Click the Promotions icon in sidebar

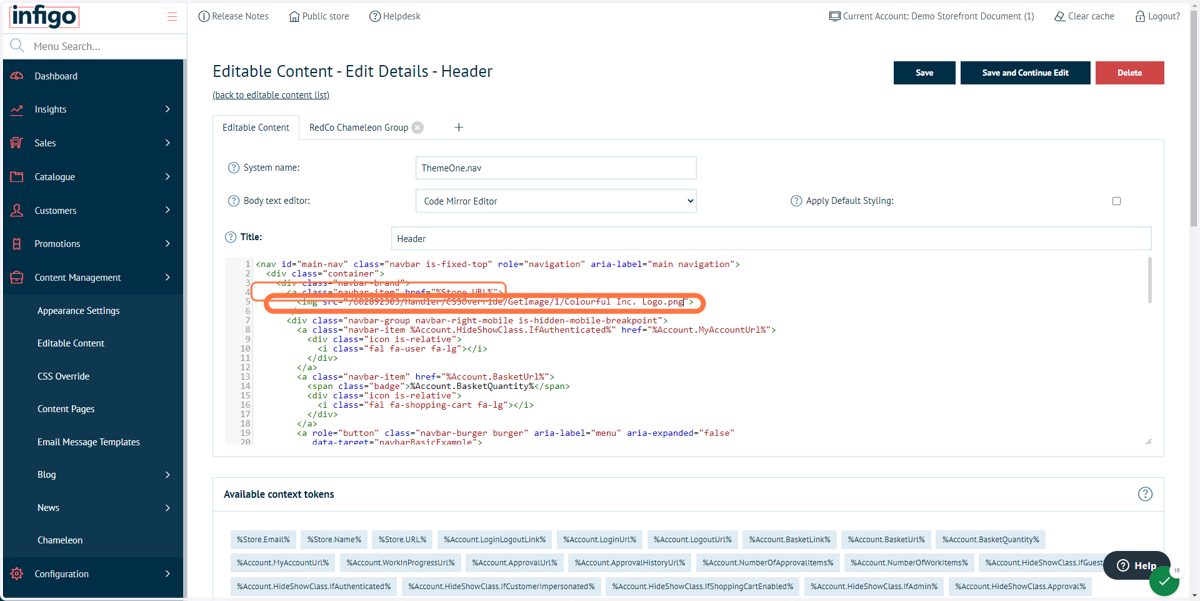click(17, 244)
